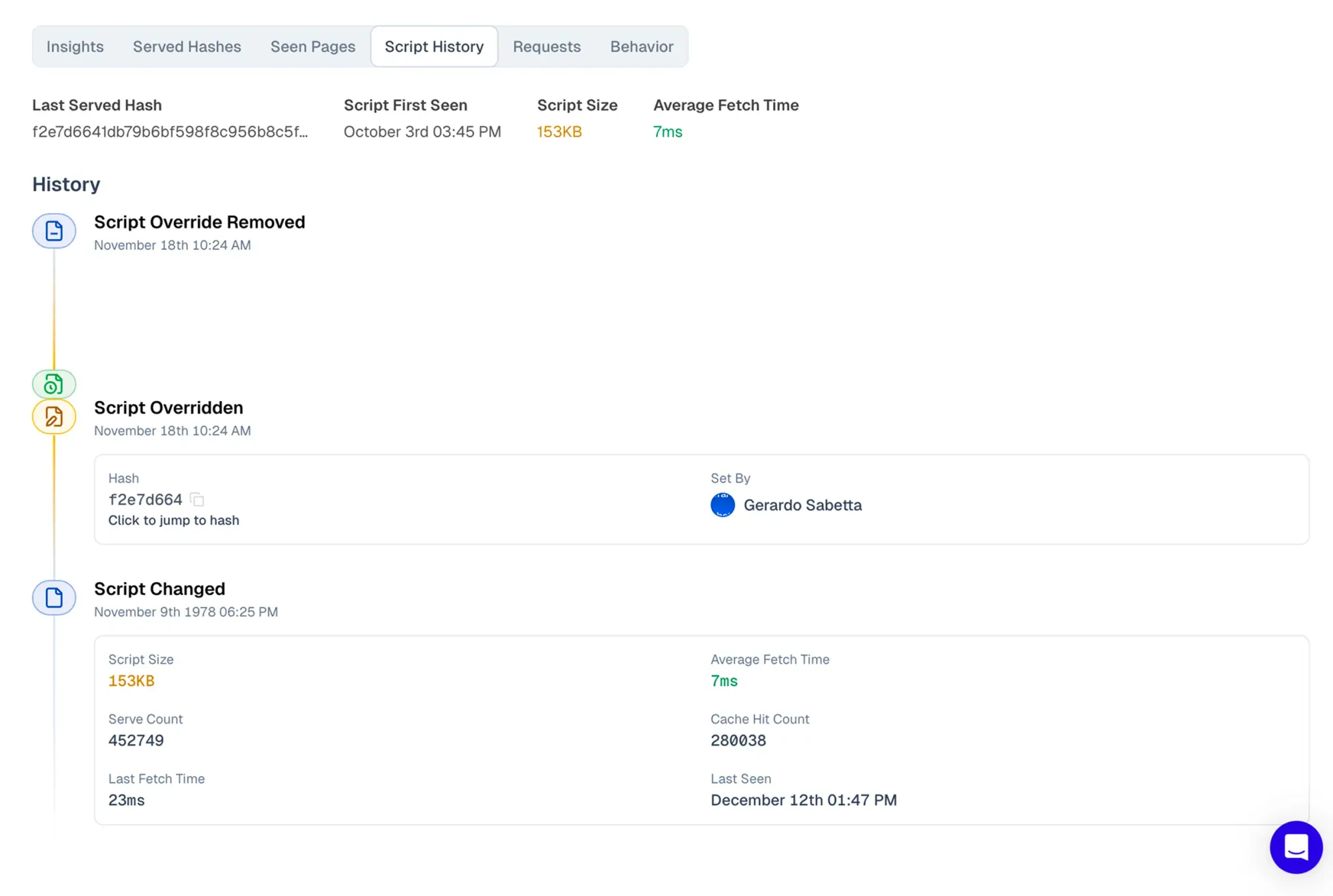The width and height of the screenshot is (1333, 896).
Task: Click the Script Override Removed heading
Action: coord(199,223)
